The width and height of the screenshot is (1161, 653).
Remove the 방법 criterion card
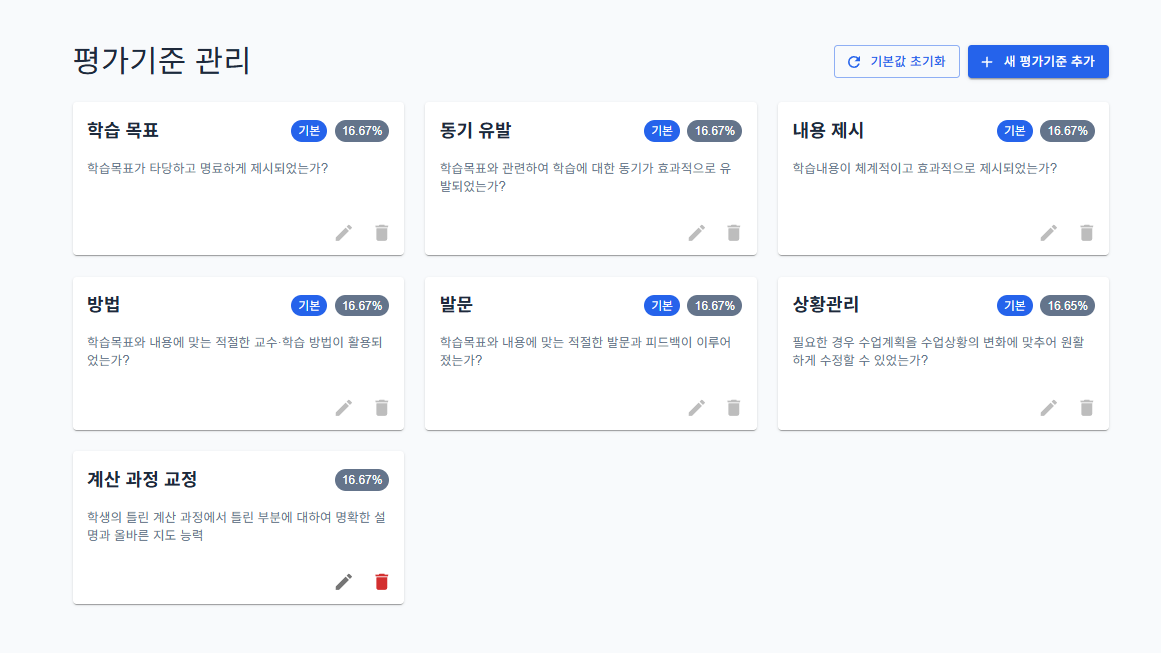click(x=381, y=408)
